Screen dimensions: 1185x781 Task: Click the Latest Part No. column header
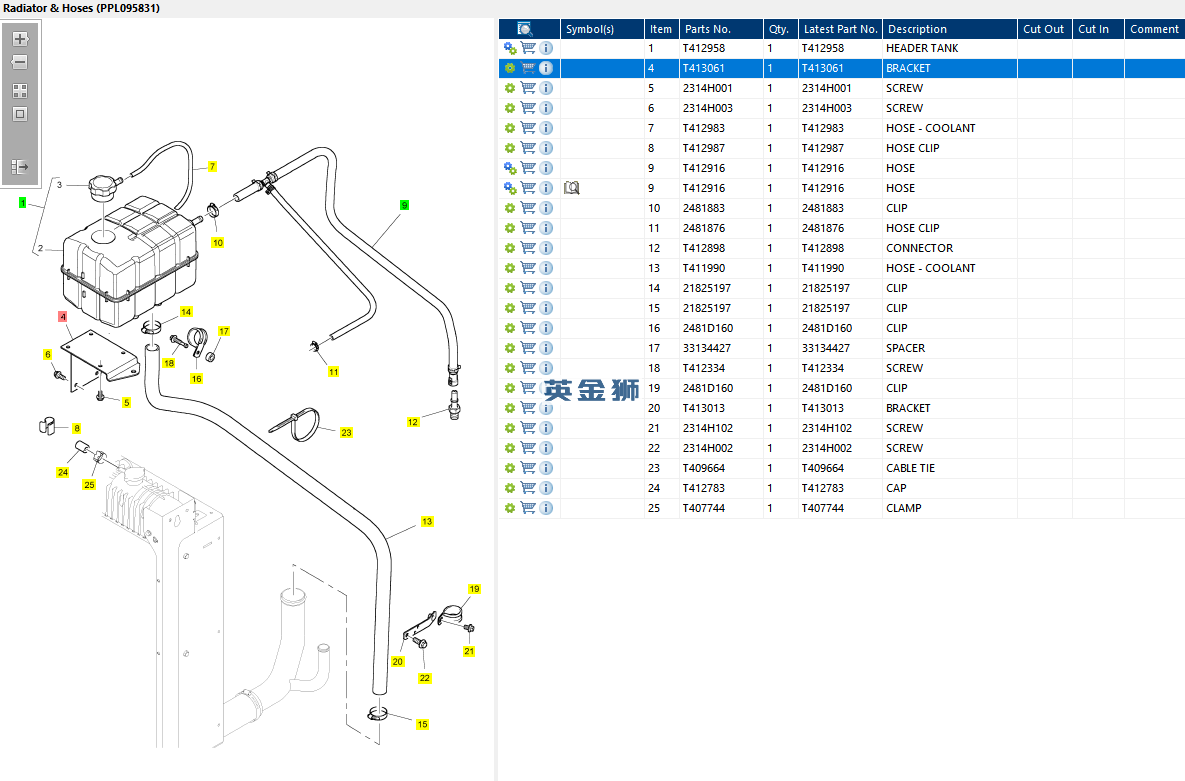click(840, 29)
